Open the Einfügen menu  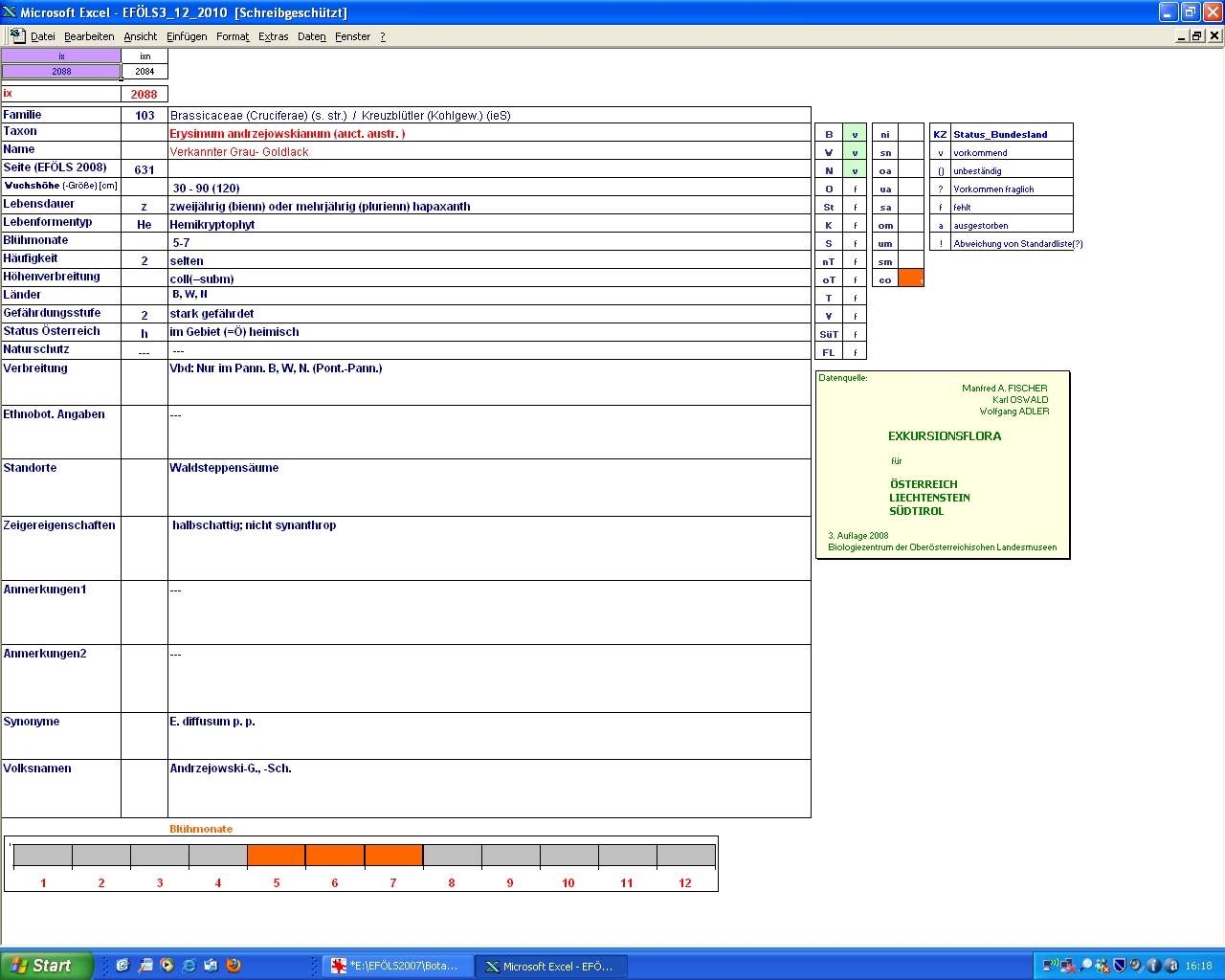(187, 36)
